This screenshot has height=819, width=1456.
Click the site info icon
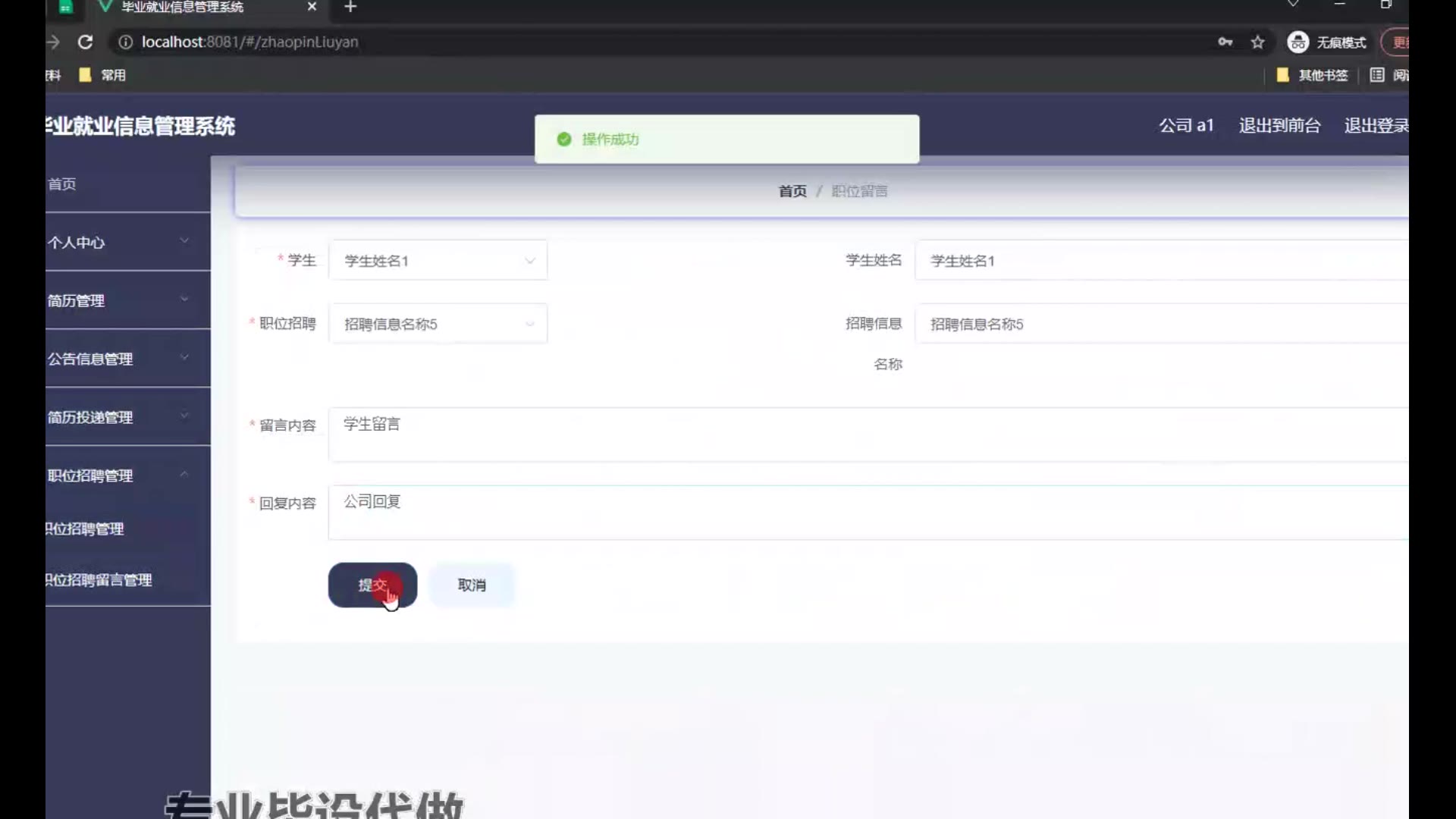tap(126, 42)
